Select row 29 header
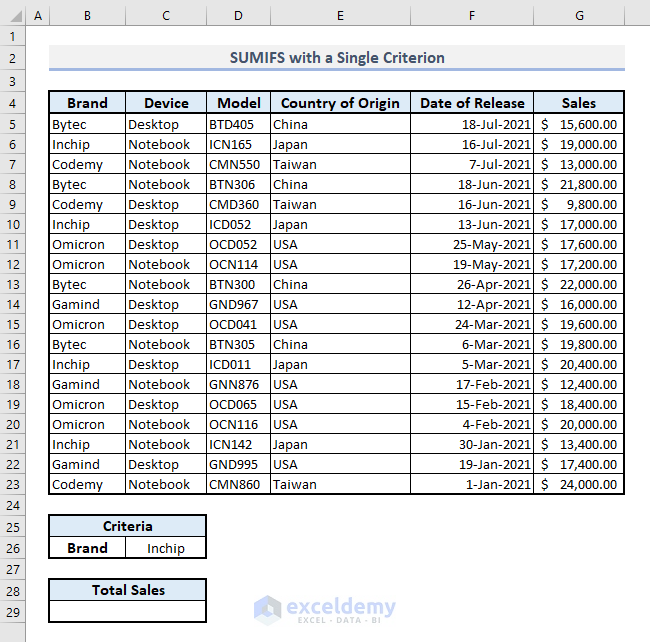Screen dimensions: 650x642 (12, 612)
